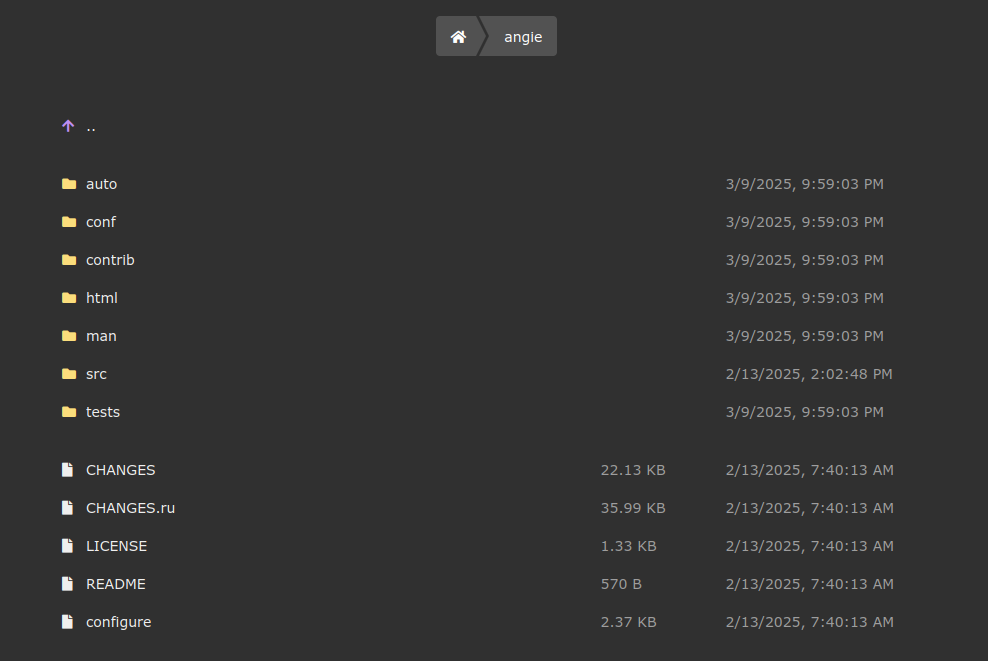Click the src folder modification date
Viewport: 988px width, 661px height.
pyautogui.click(x=809, y=374)
